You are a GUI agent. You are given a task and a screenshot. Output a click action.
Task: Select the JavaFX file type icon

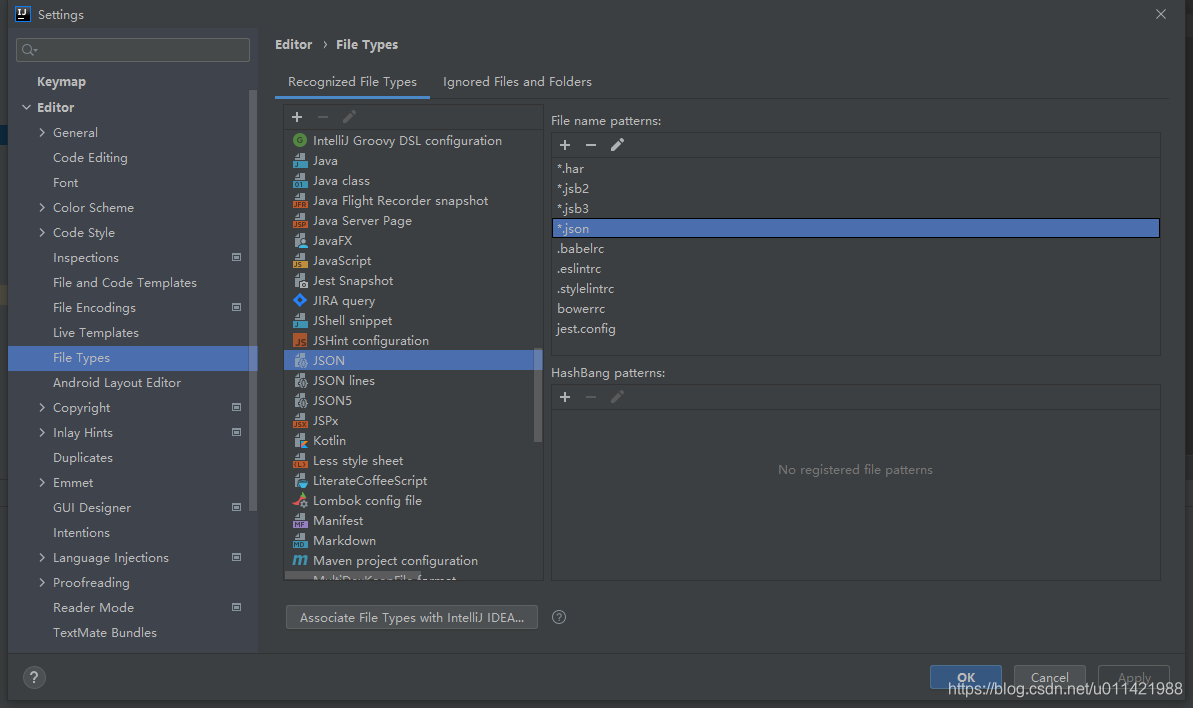point(300,240)
